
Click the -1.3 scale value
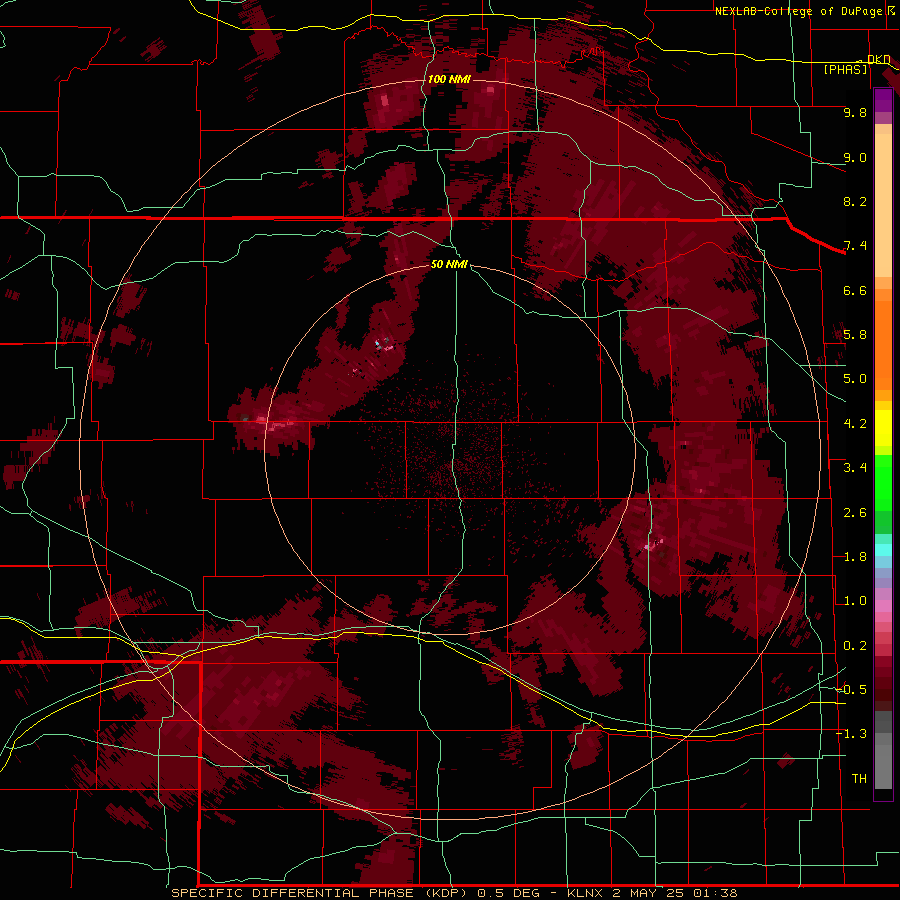[x=852, y=734]
